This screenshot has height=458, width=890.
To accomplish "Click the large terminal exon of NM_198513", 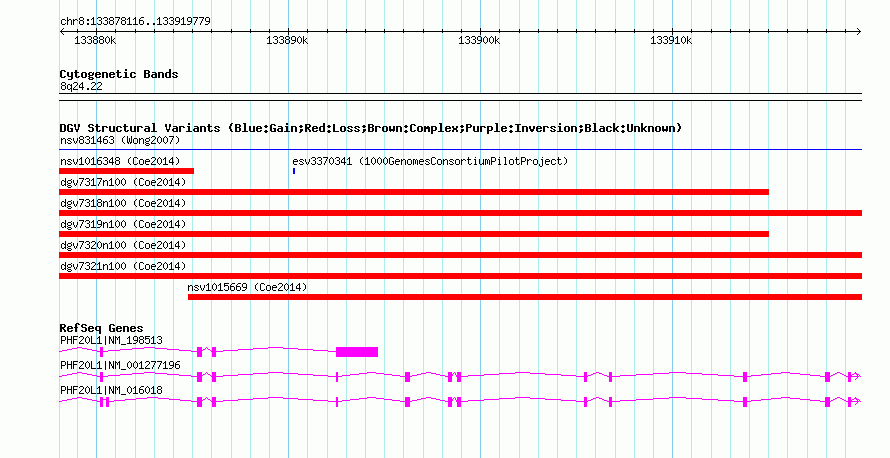I will (357, 352).
